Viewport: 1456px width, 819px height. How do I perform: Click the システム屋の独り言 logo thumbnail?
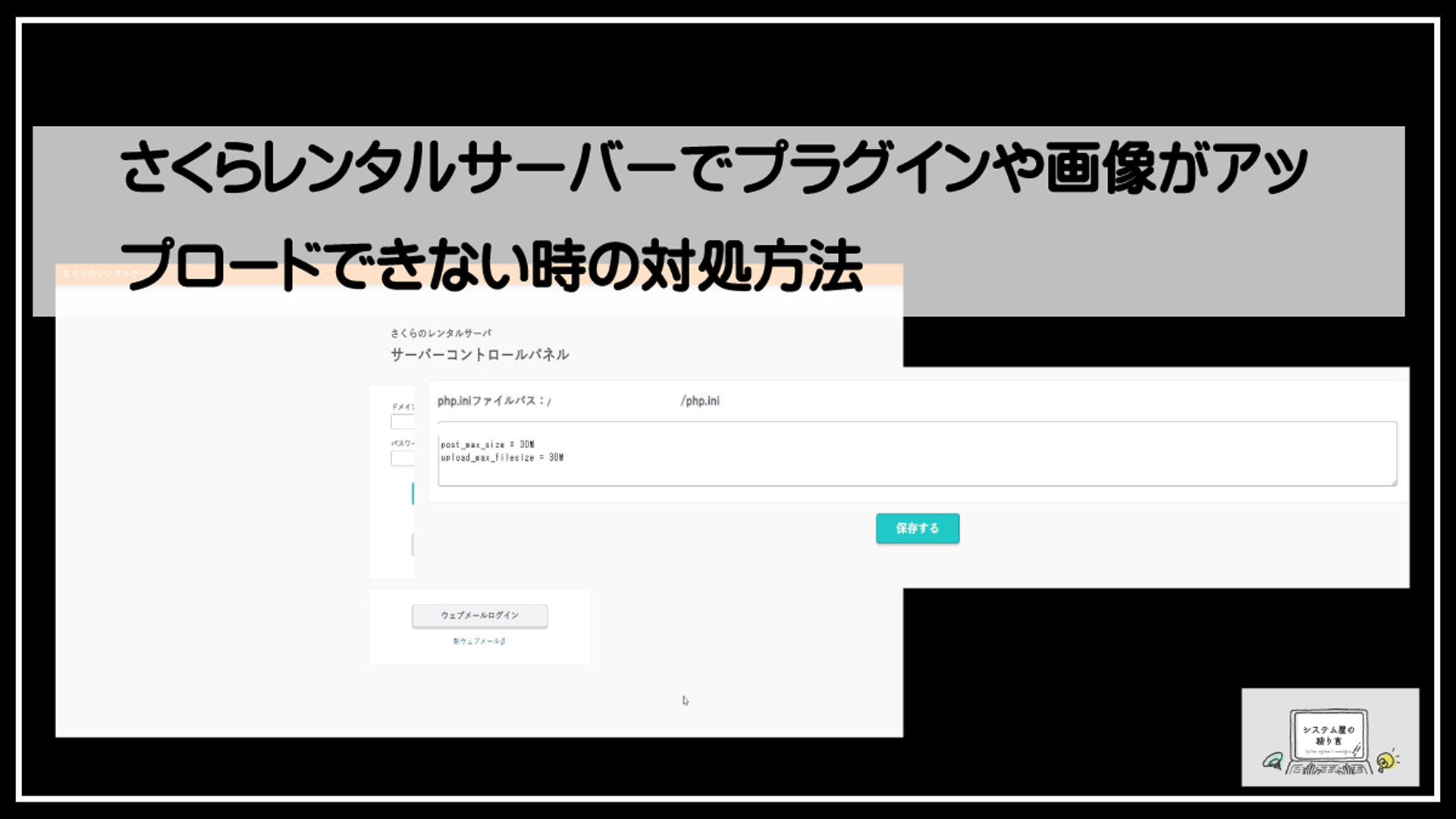click(x=1330, y=737)
